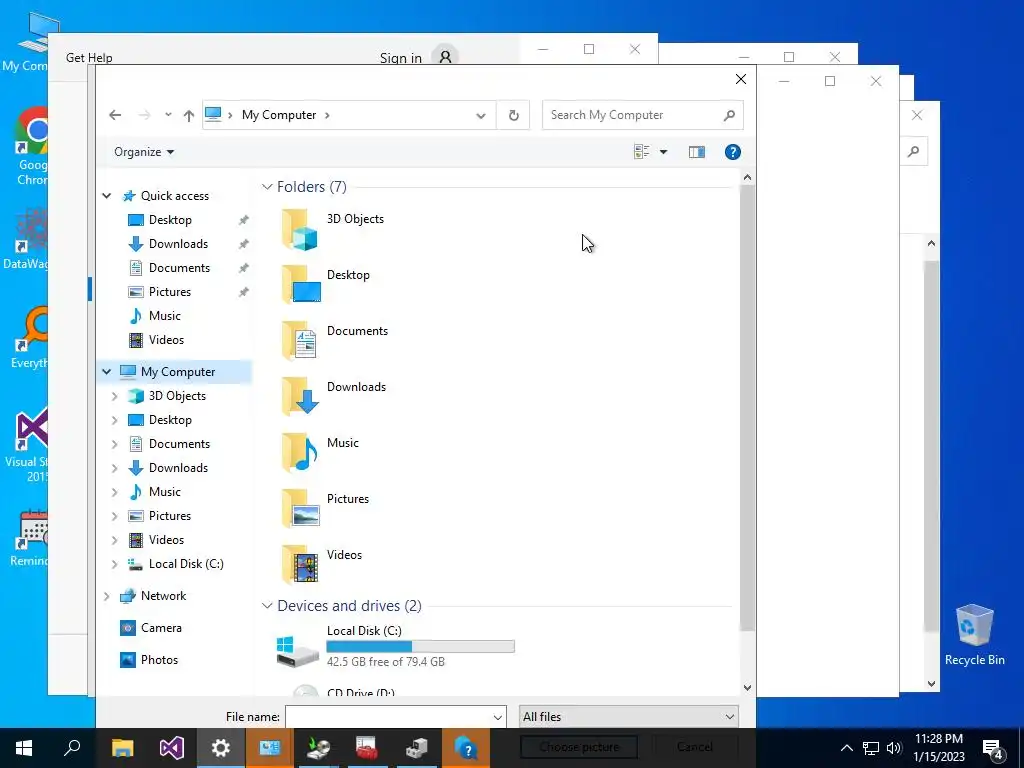This screenshot has height=768, width=1024.
Task: Expand the address bar history dropdown
Action: pyautogui.click(x=481, y=116)
